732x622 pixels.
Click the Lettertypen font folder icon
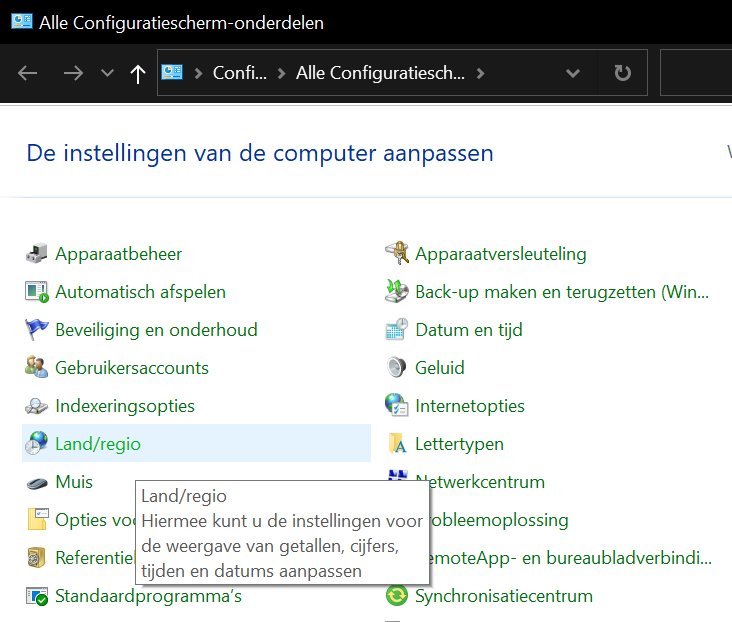397,443
